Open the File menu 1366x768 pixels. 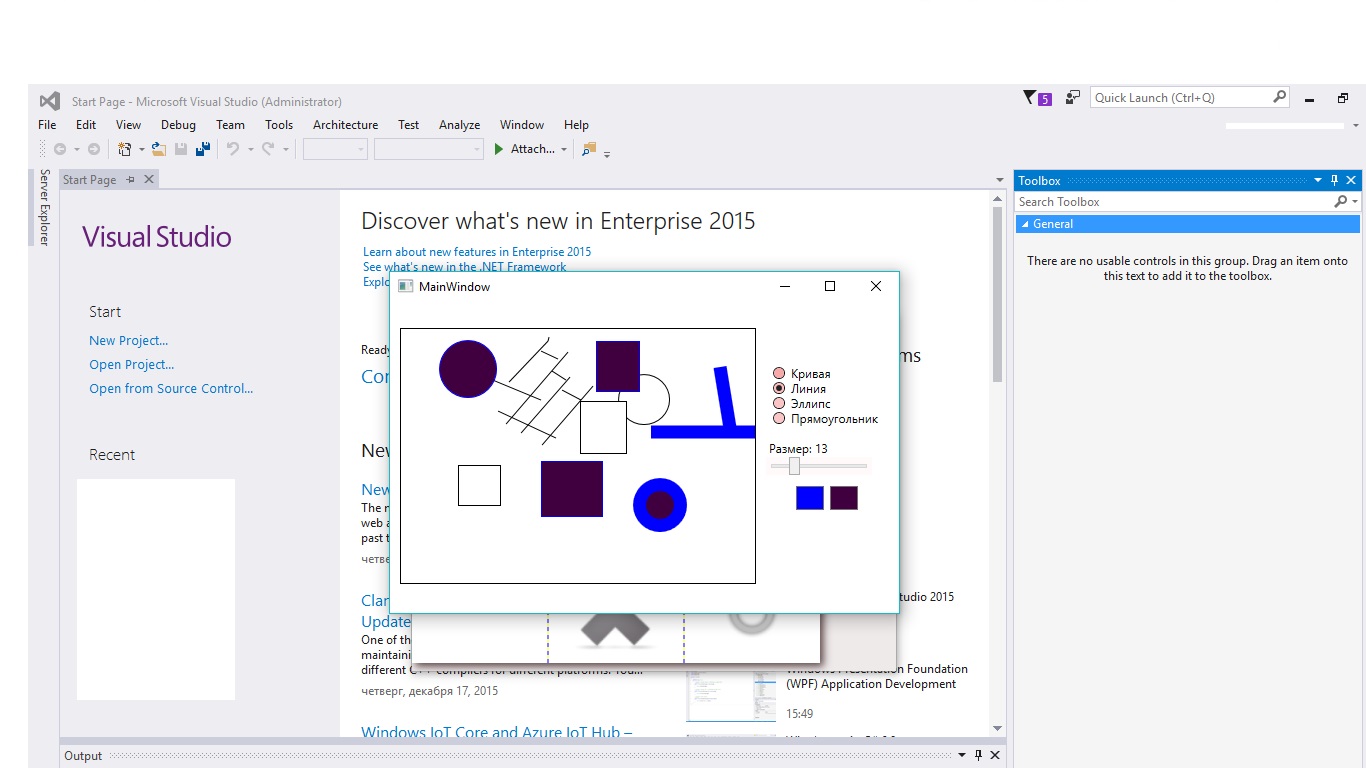tap(47, 125)
